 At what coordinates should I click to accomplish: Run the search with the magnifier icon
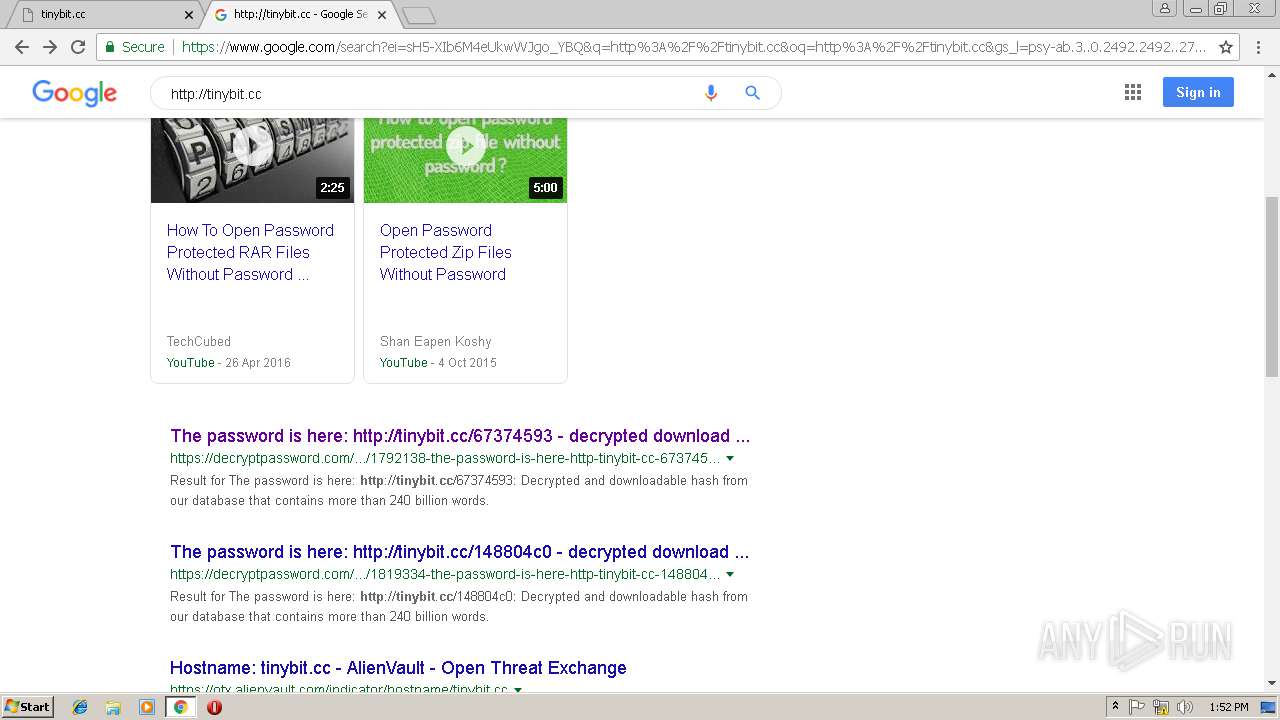(753, 93)
